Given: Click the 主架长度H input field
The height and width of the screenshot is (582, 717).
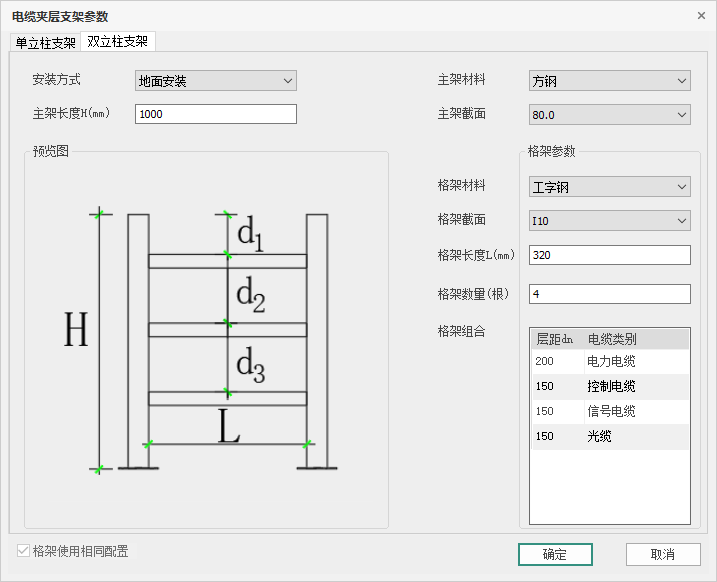Looking at the screenshot, I should click(216, 114).
